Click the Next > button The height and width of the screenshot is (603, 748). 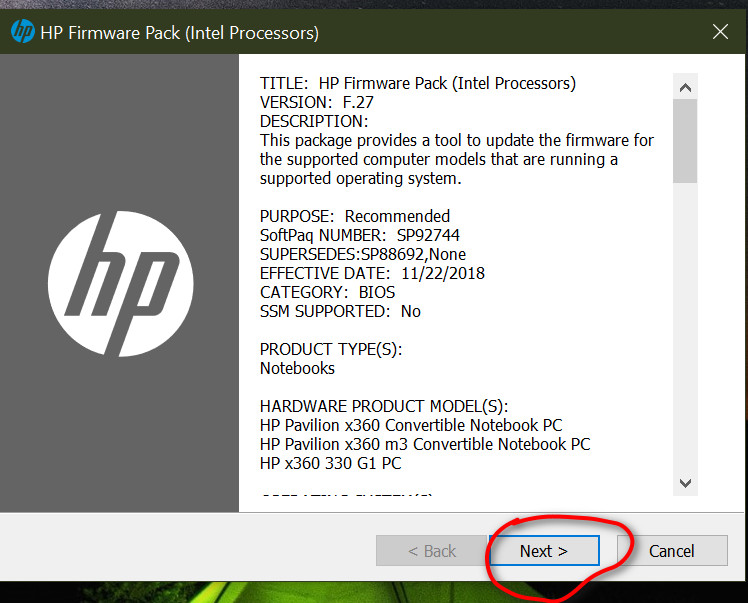coord(544,551)
